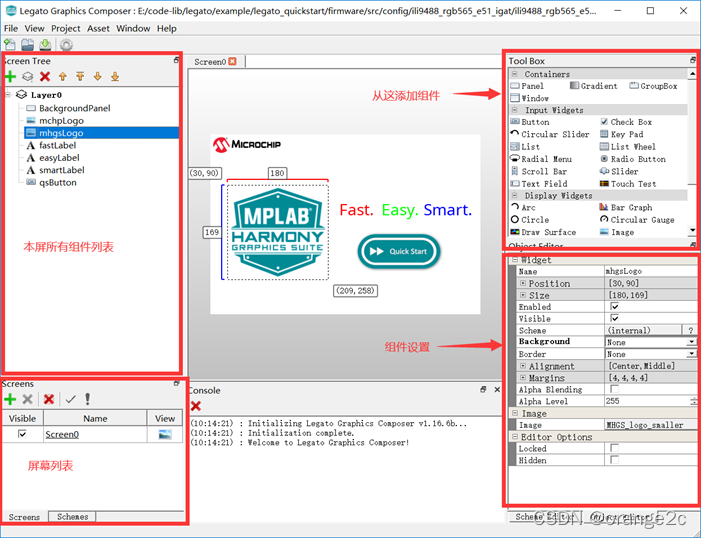Select the Touch Test widget tool
Screen dimensions: 701x538
628,184
